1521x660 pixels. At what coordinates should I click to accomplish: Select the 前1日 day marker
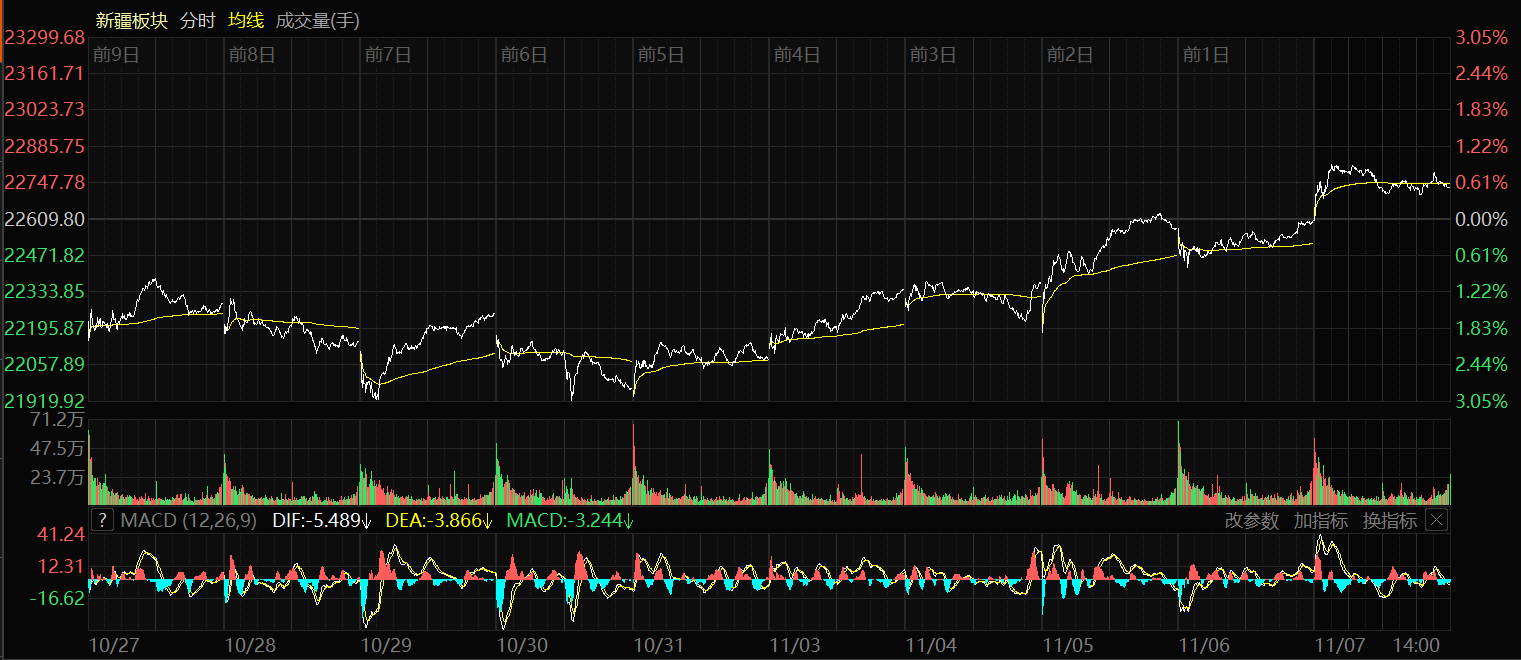[1205, 54]
